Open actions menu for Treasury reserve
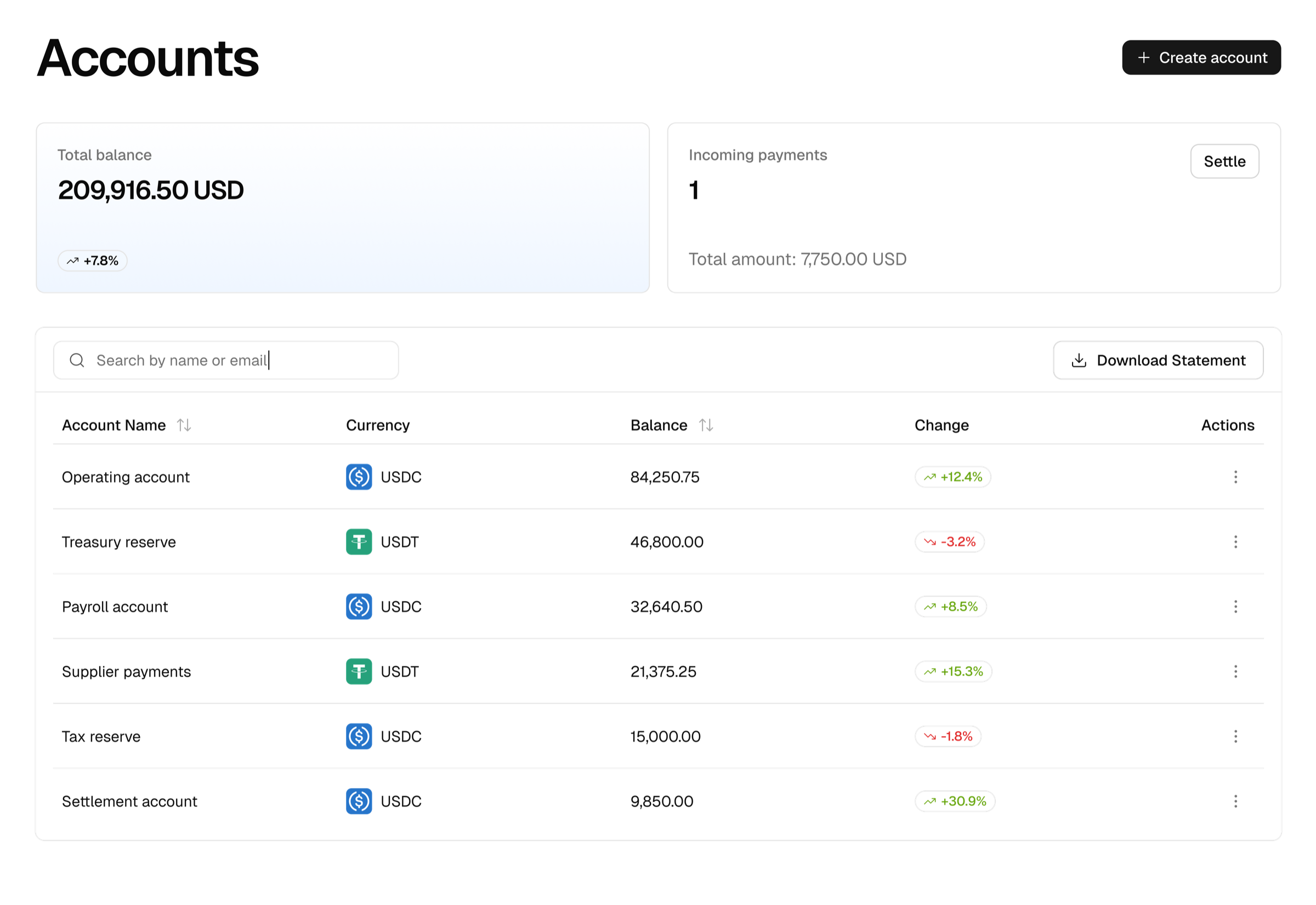This screenshot has height=905, width=1316. click(x=1235, y=541)
